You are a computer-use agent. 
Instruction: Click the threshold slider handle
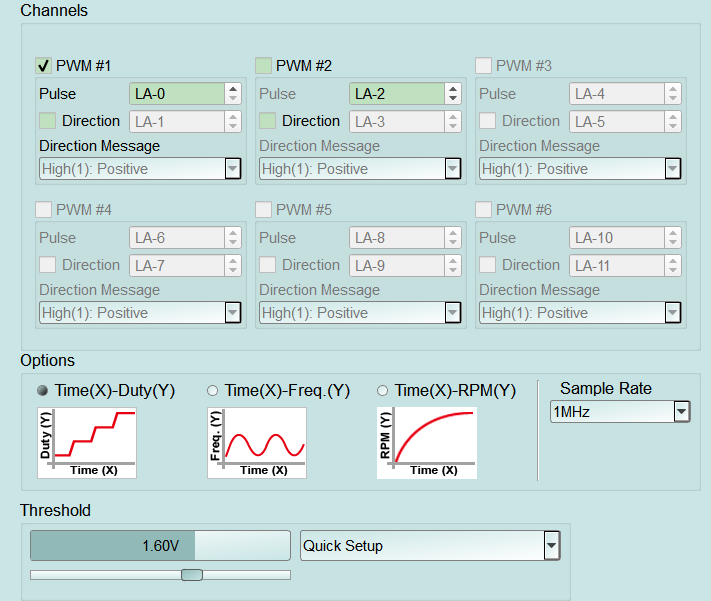pos(192,575)
